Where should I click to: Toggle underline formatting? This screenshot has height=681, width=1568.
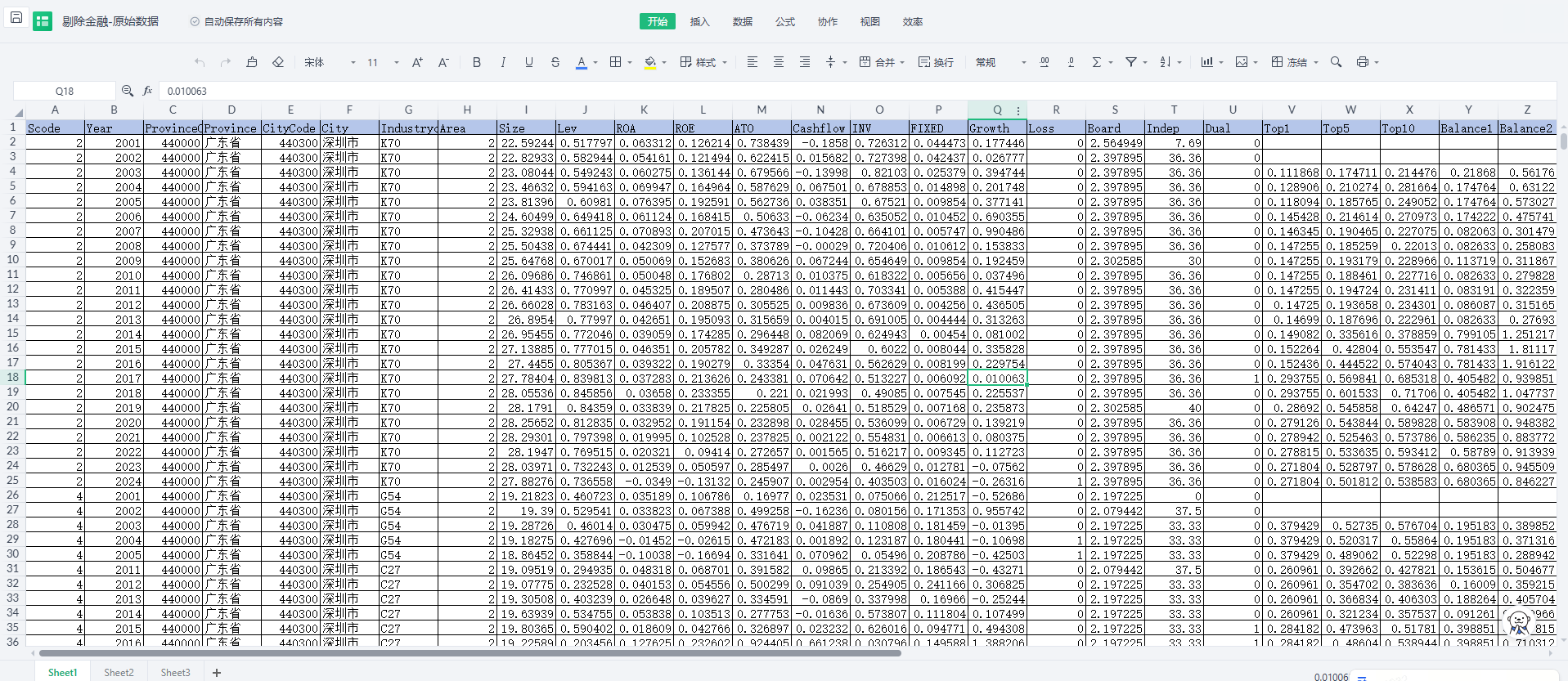click(529, 62)
